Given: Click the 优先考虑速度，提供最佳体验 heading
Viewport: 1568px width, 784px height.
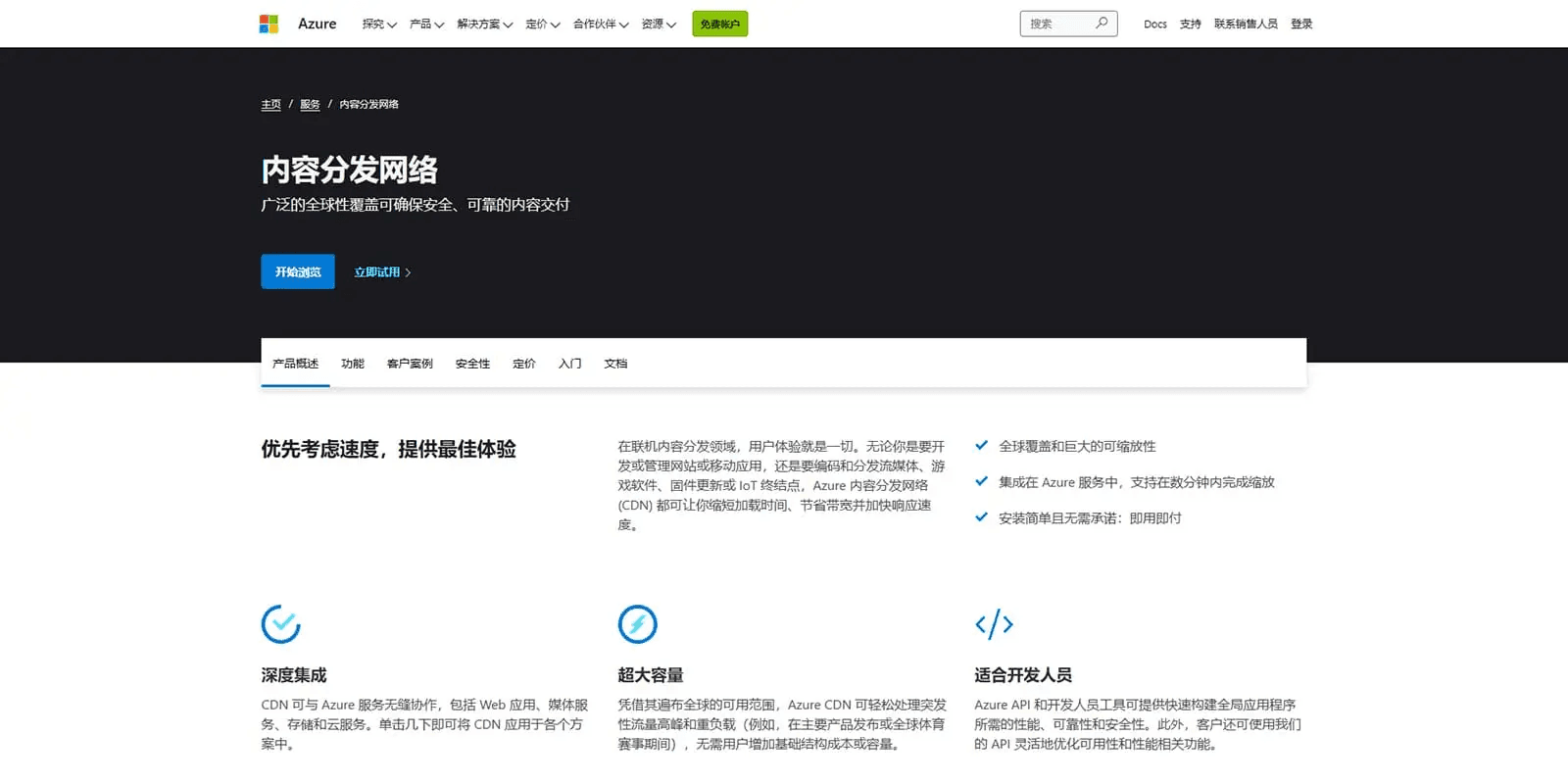Looking at the screenshot, I should click(388, 449).
